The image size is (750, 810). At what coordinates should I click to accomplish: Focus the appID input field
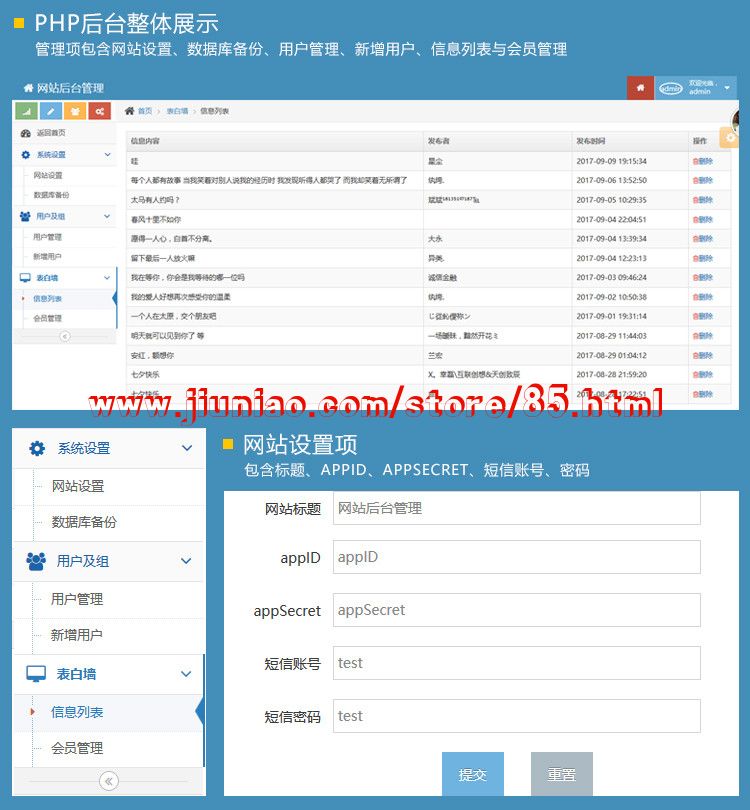coord(517,557)
